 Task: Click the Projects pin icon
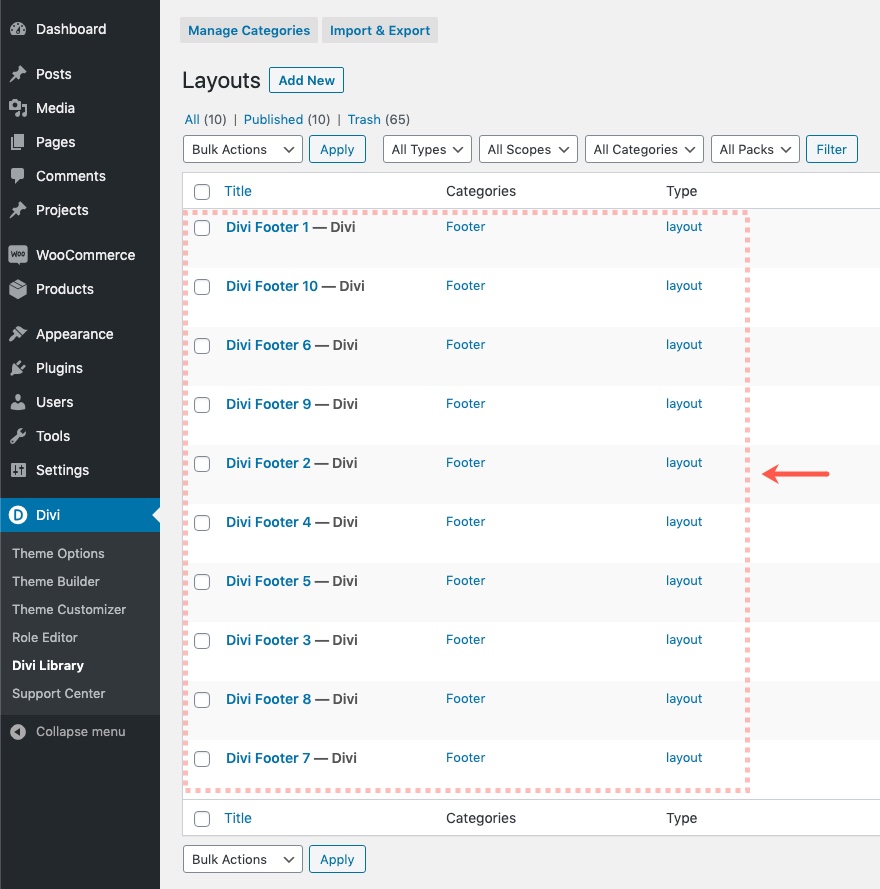pos(18,210)
